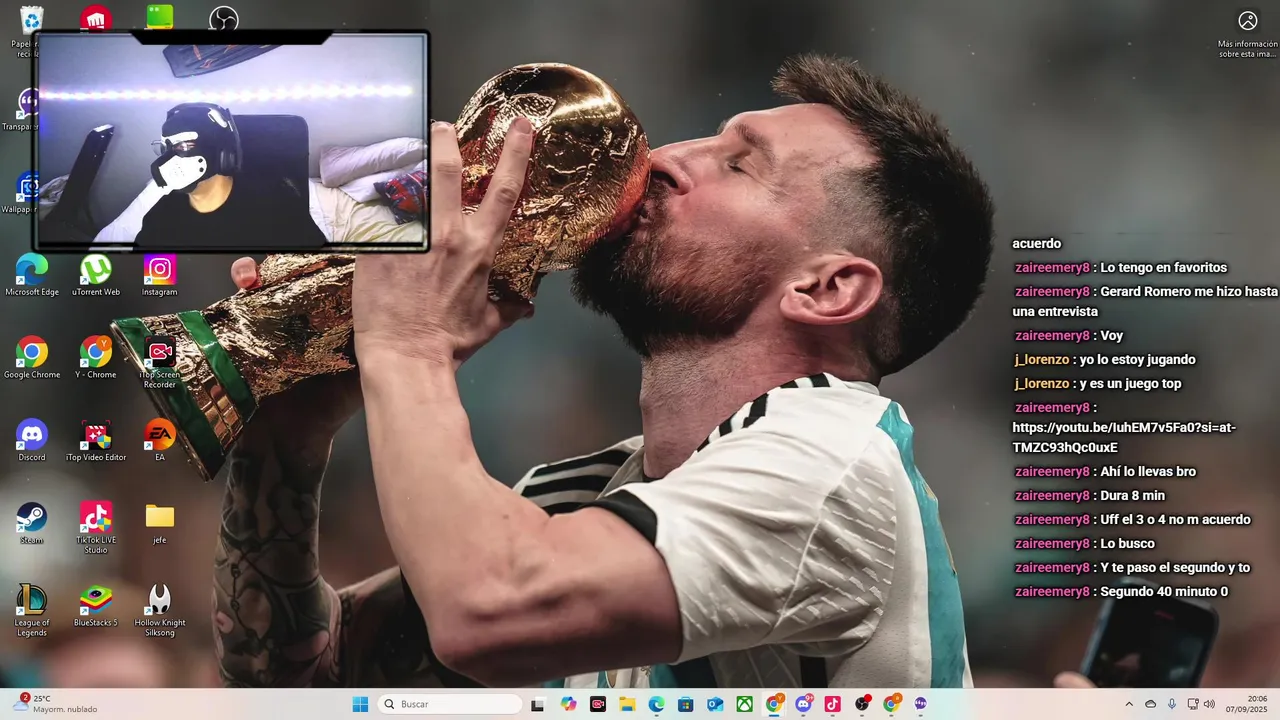Open Más información sobre esta imagen icon
Image resolution: width=1280 pixels, height=720 pixels.
click(x=1247, y=34)
